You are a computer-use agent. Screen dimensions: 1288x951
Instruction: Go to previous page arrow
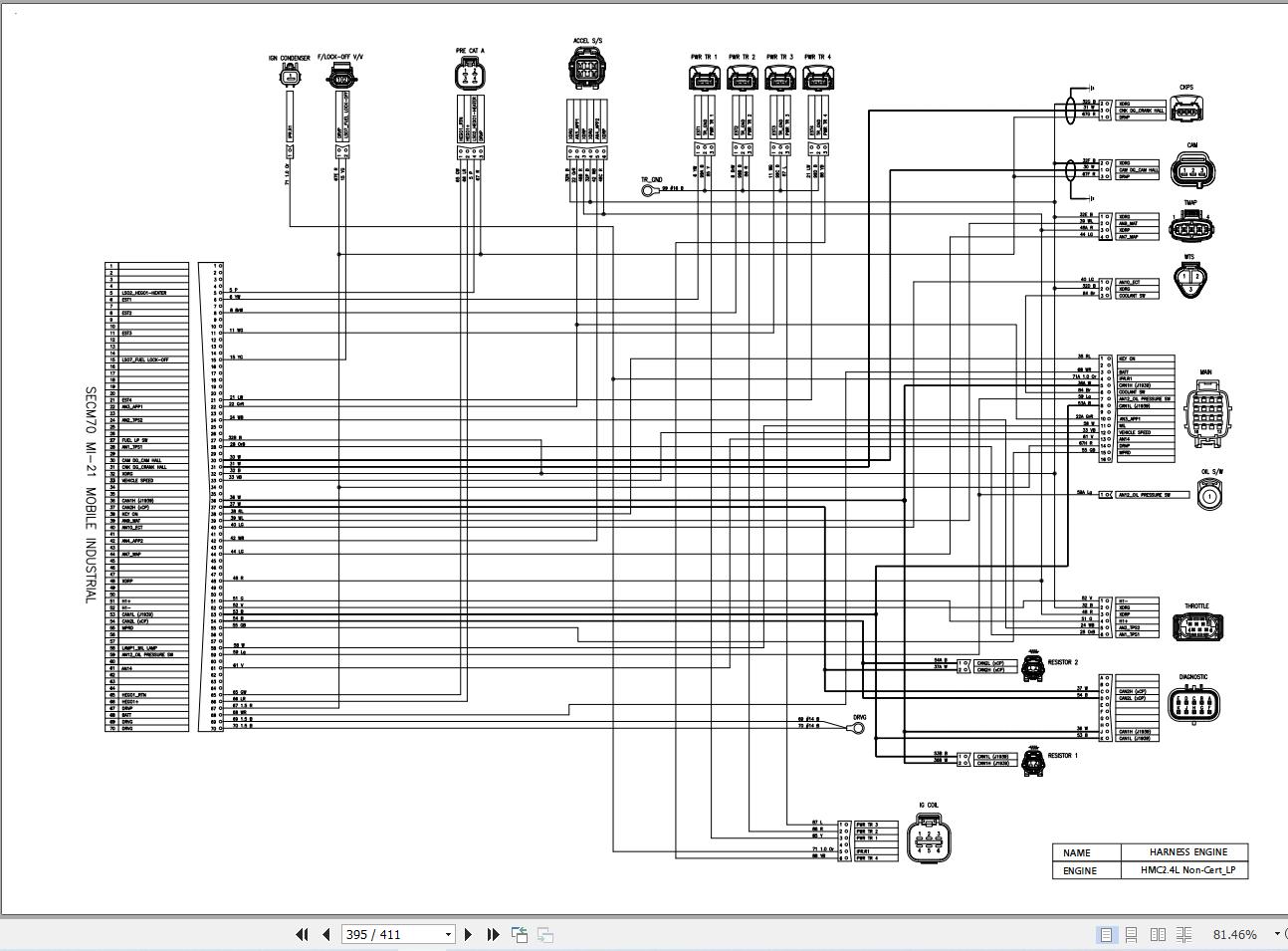click(x=325, y=934)
